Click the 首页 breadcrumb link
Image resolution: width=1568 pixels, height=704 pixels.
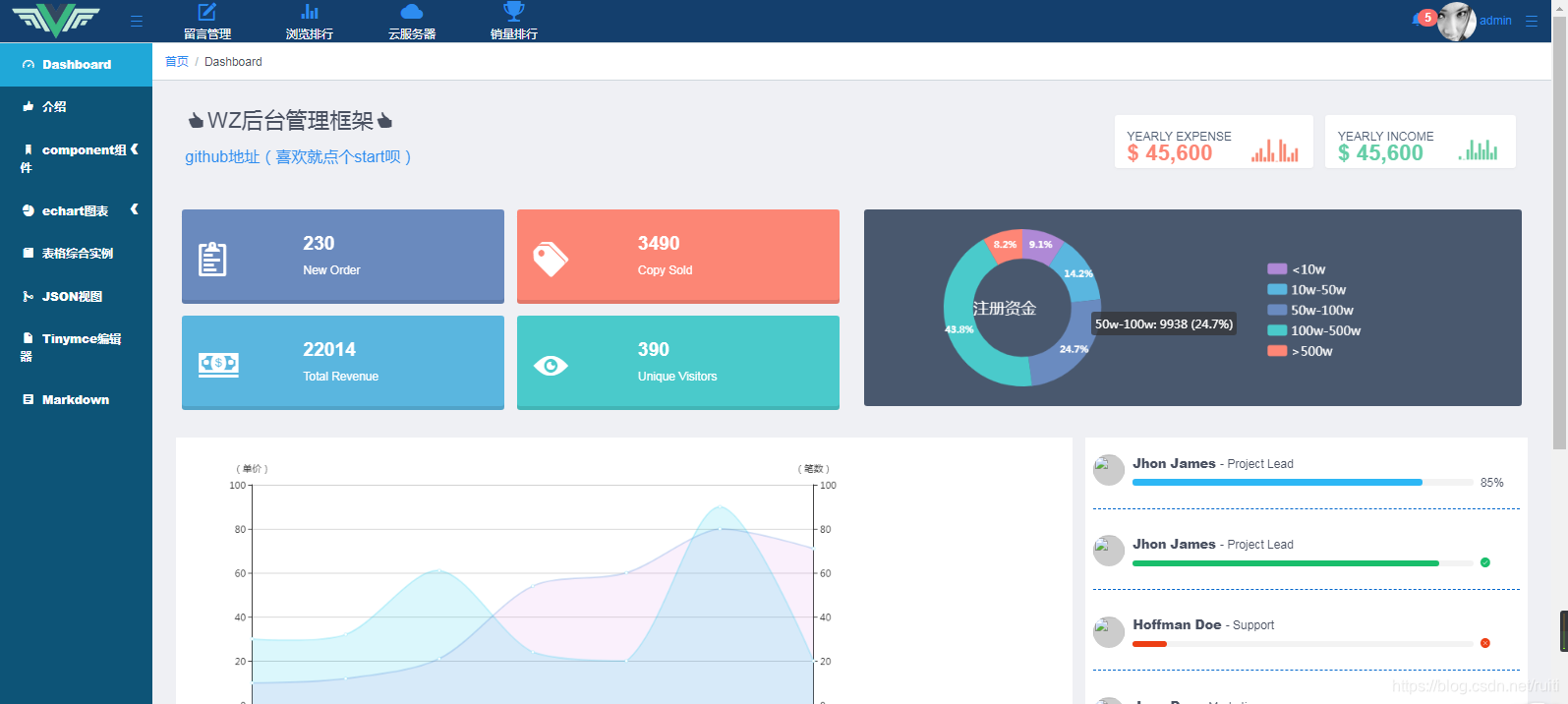point(177,62)
